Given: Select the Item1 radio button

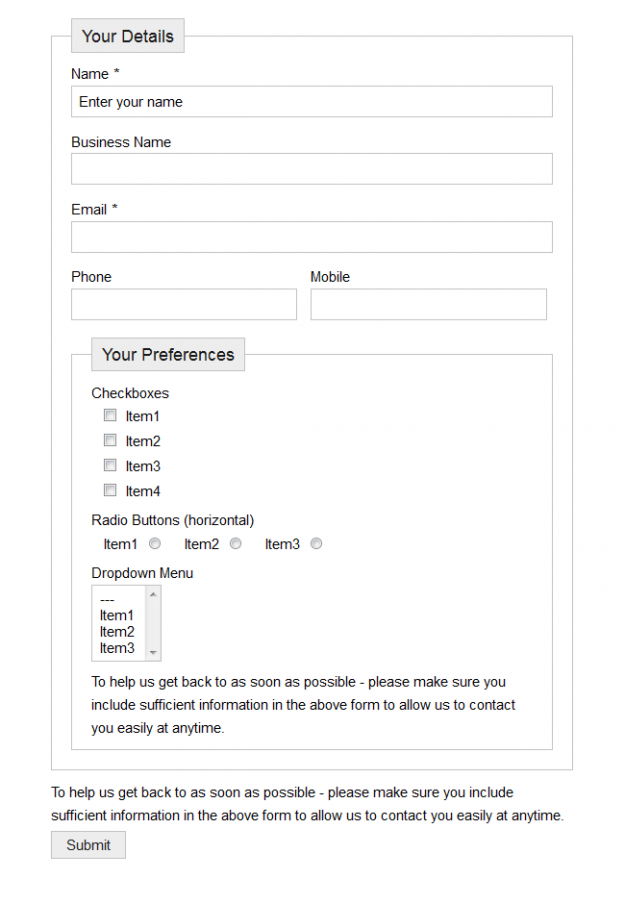Looking at the screenshot, I should (155, 544).
